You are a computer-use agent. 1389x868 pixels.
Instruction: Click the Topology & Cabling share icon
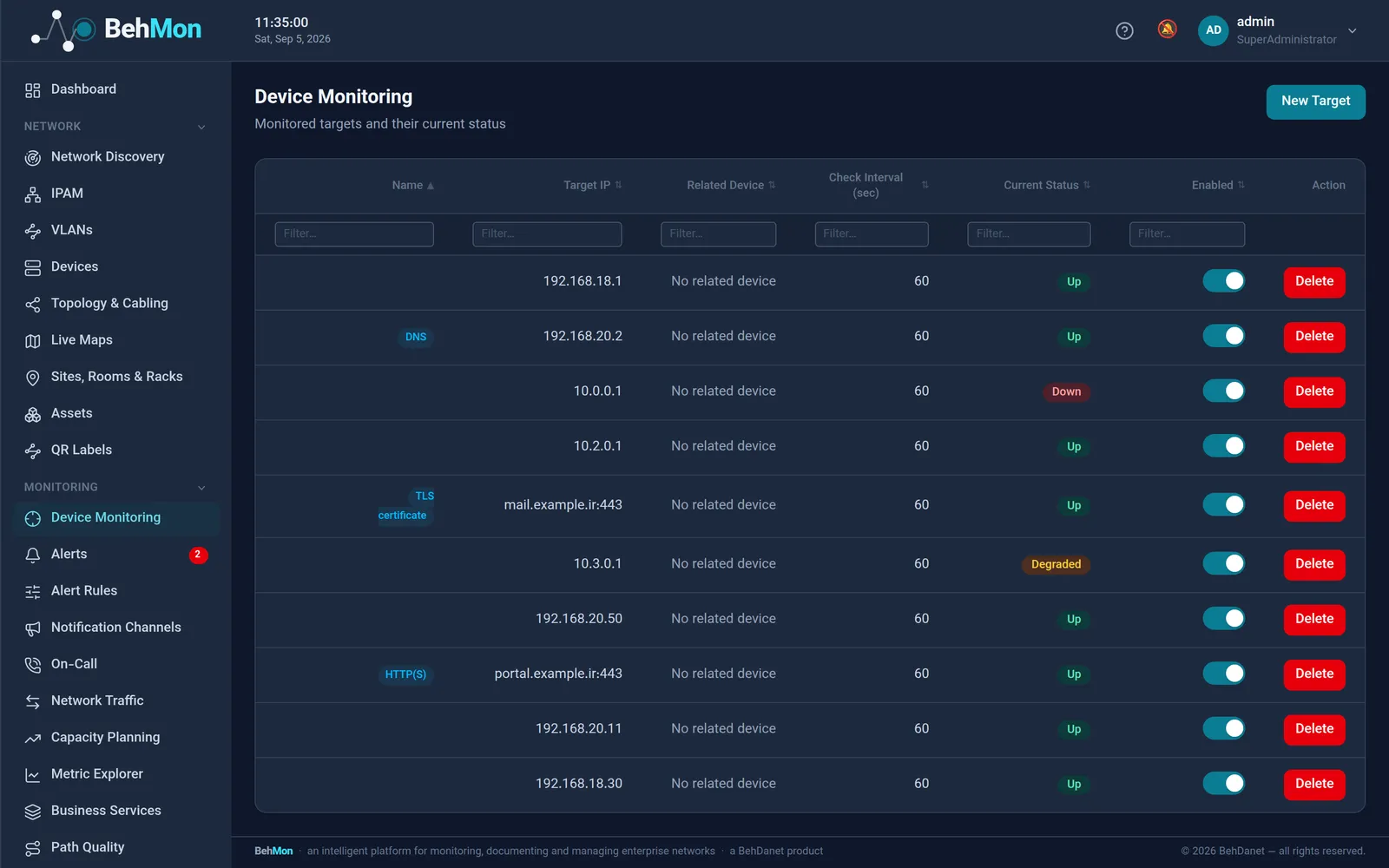33,305
